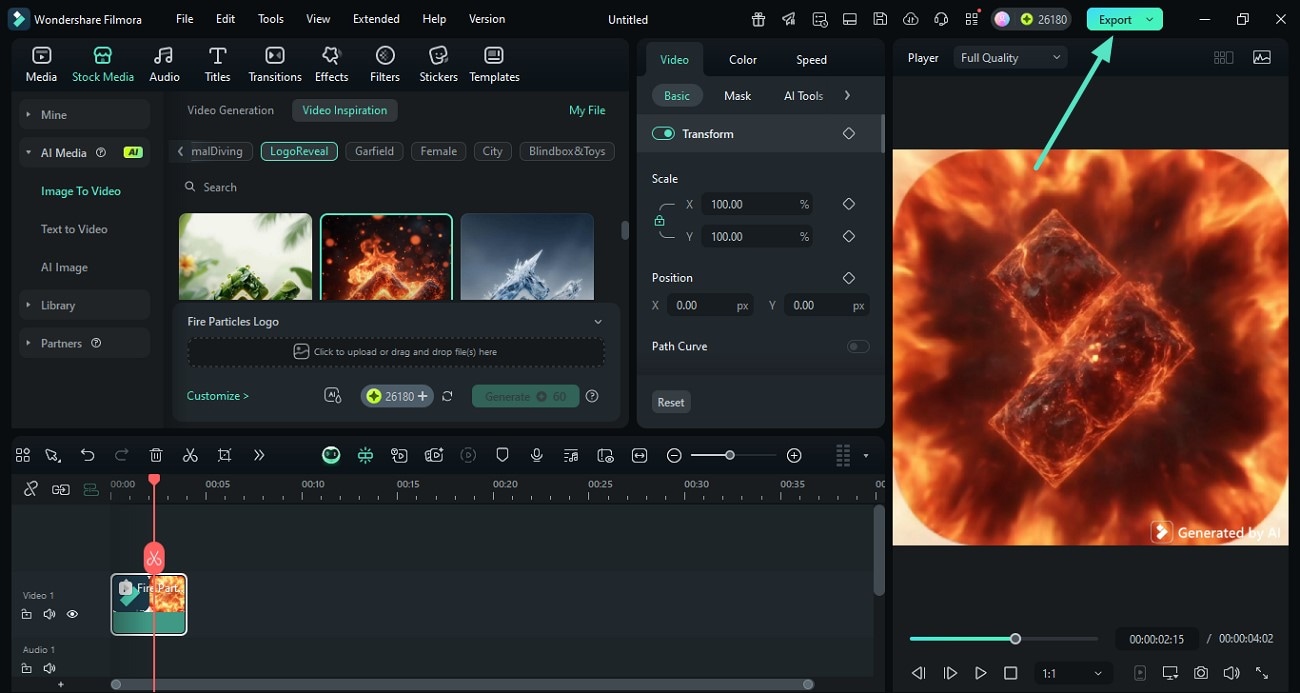
Task: Take a snapshot with camera icon
Action: click(x=1200, y=673)
